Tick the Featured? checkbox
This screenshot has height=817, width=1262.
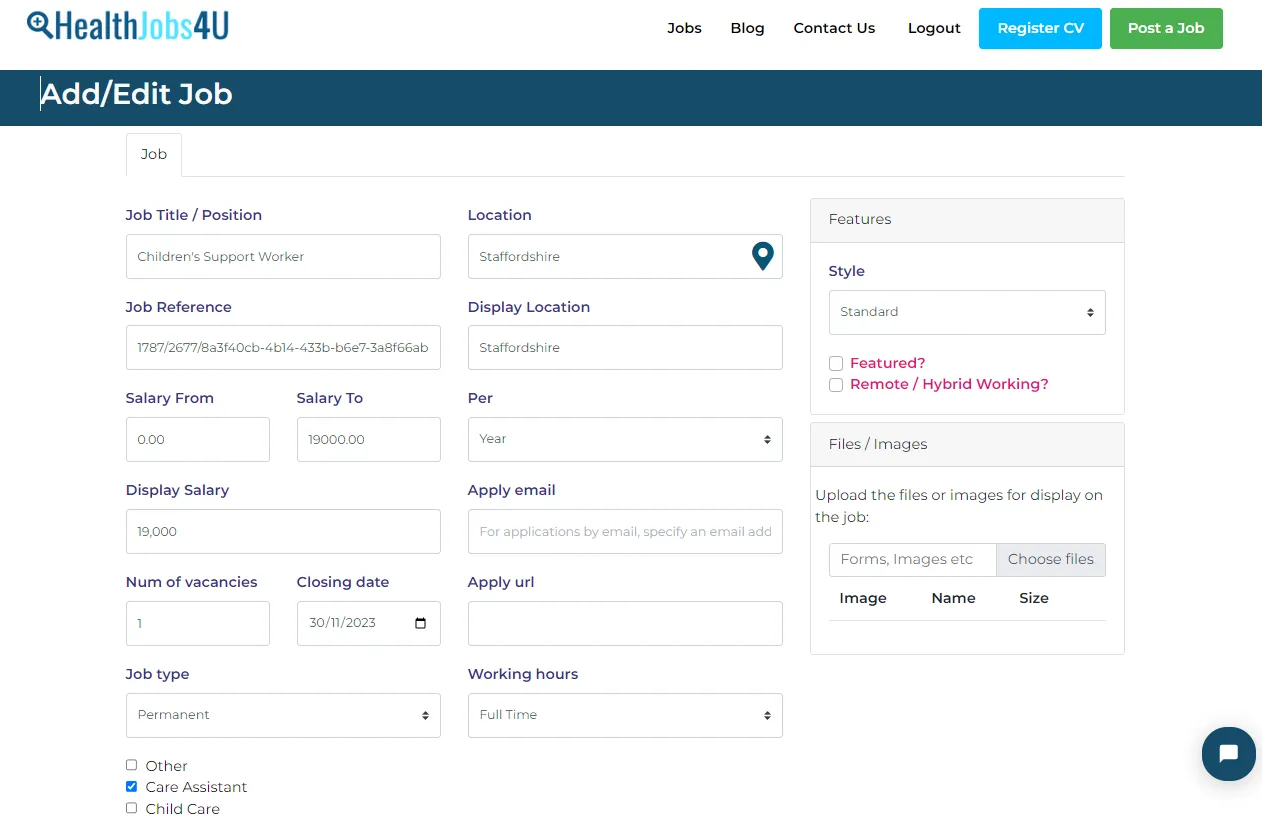[x=836, y=364]
